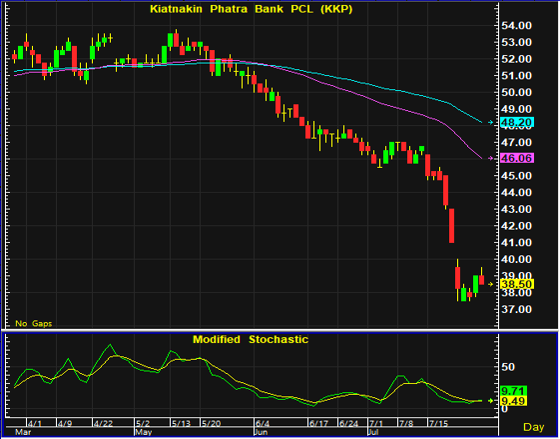This screenshot has height=439, width=560.
Task: Click the 40.00 price axis label
Action: 517,259
